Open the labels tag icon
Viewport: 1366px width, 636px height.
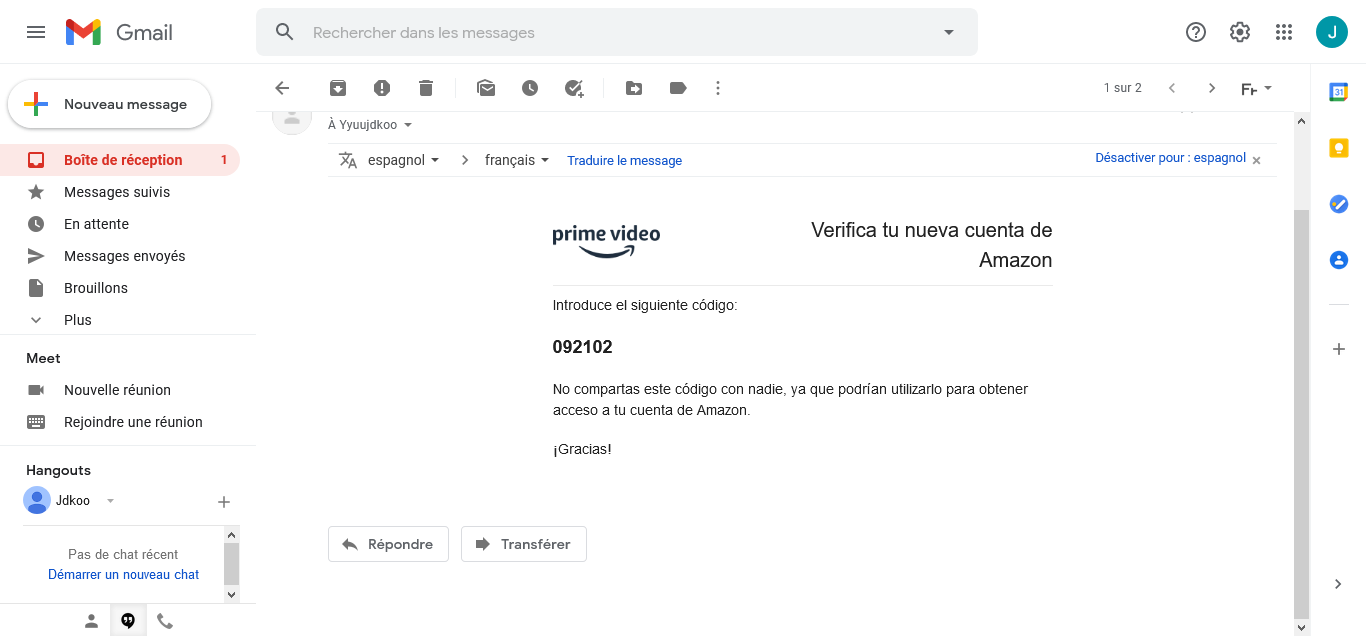(678, 88)
